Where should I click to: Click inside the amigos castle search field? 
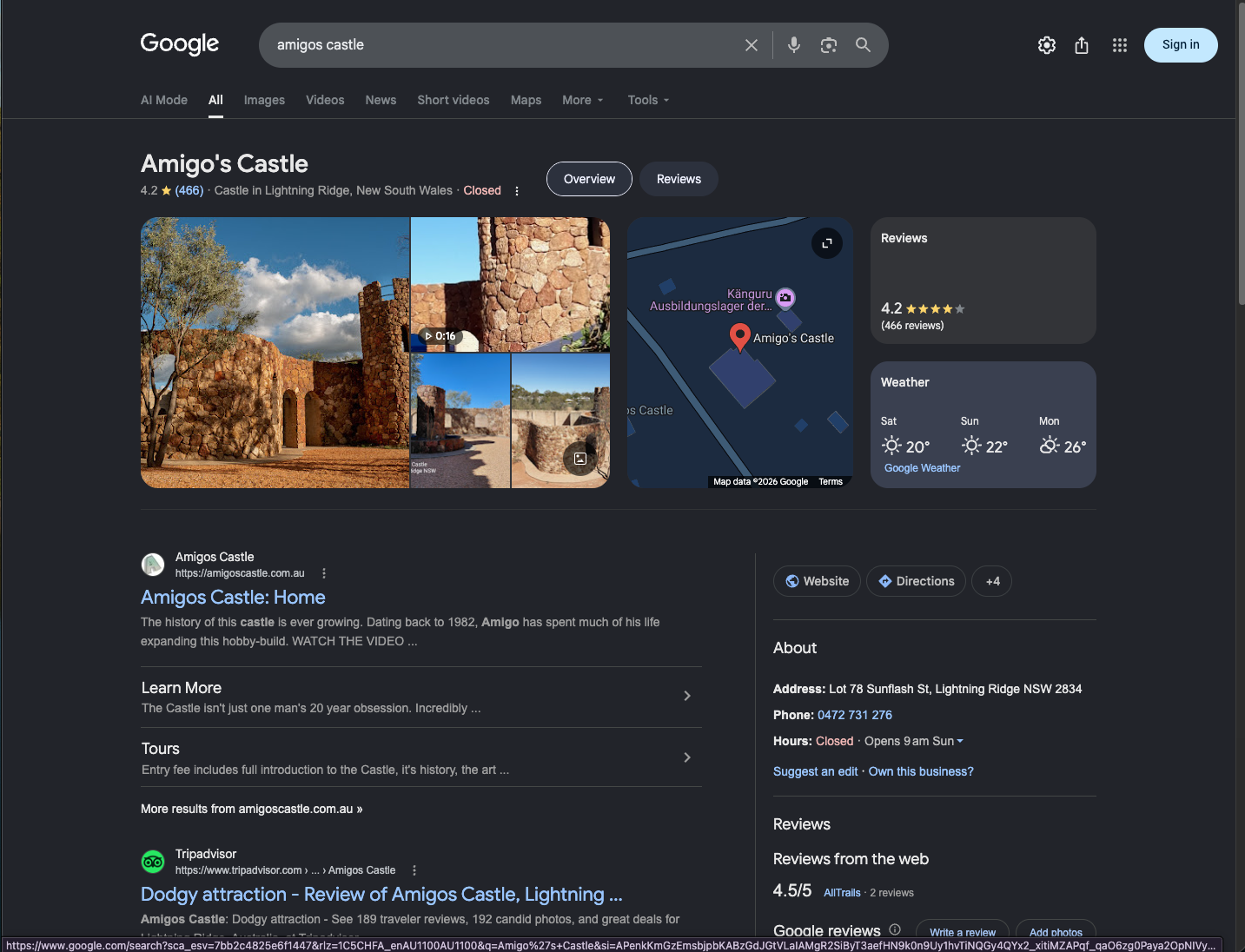click(x=504, y=45)
